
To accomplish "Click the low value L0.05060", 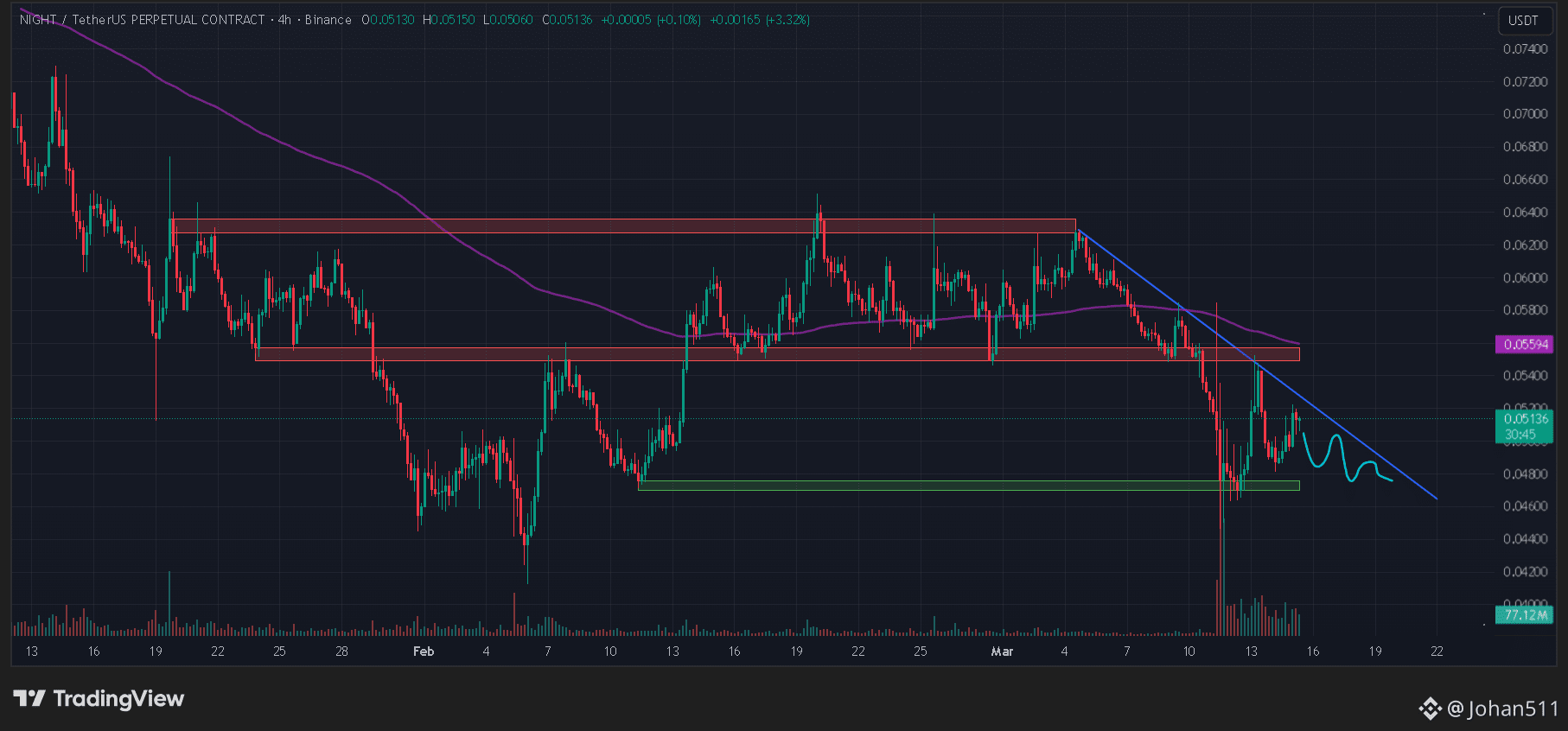I will (508, 19).
